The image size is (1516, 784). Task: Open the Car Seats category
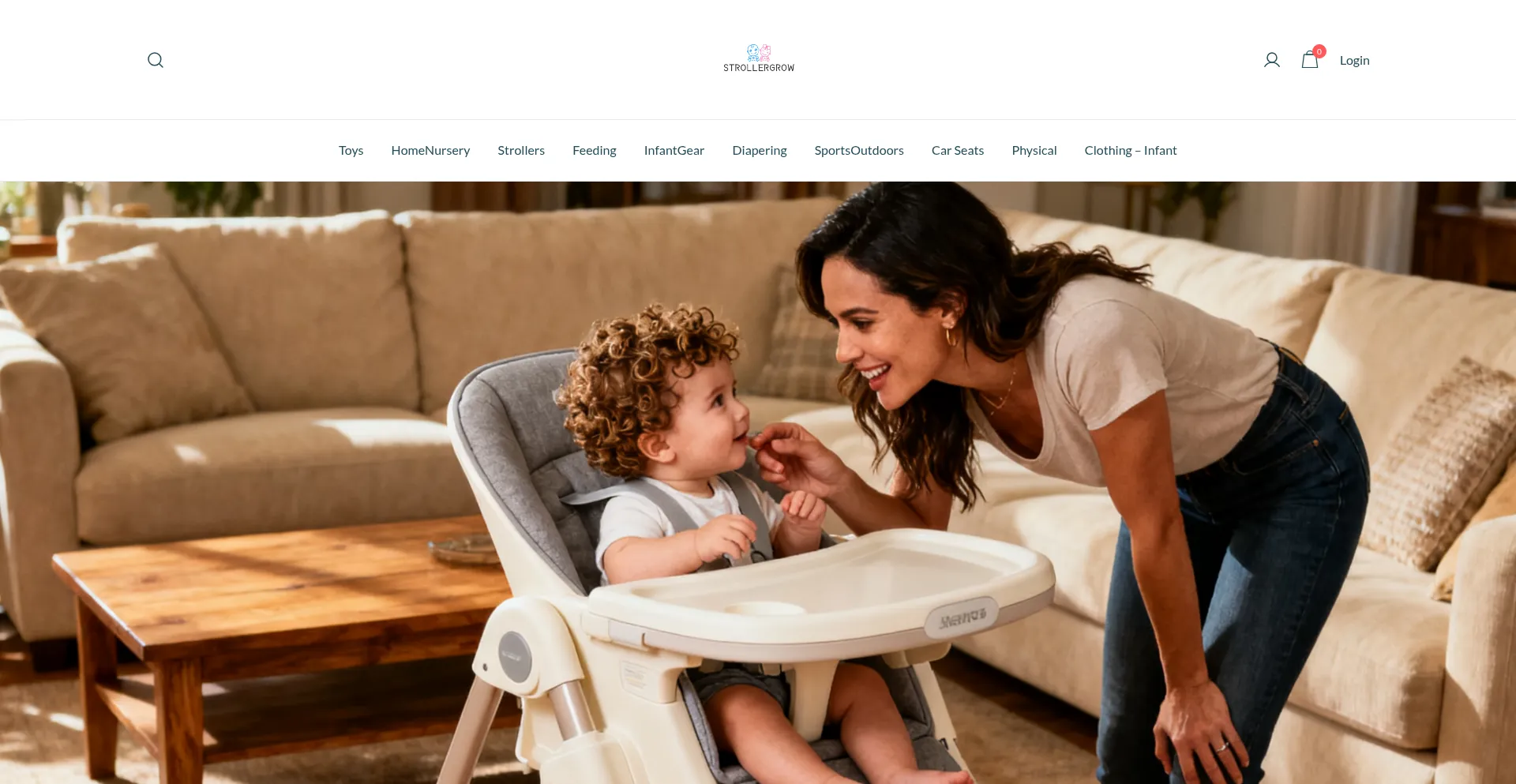[x=958, y=151]
